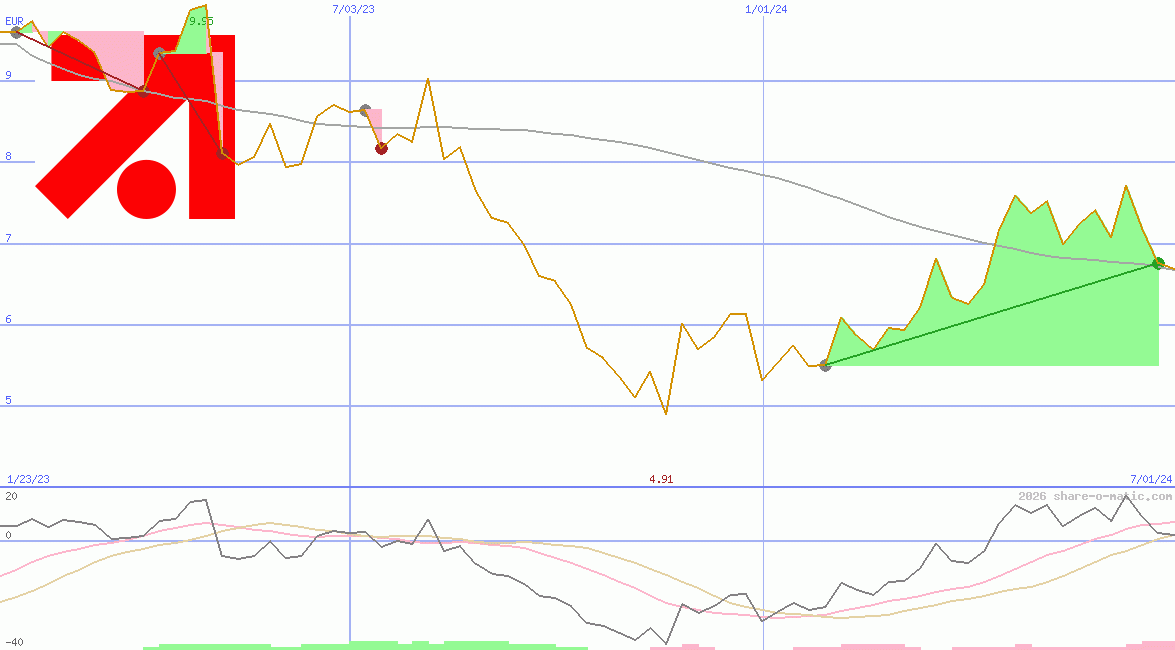Select the grey dot starting the green trend line
The image size is (1175, 650).
tap(825, 365)
